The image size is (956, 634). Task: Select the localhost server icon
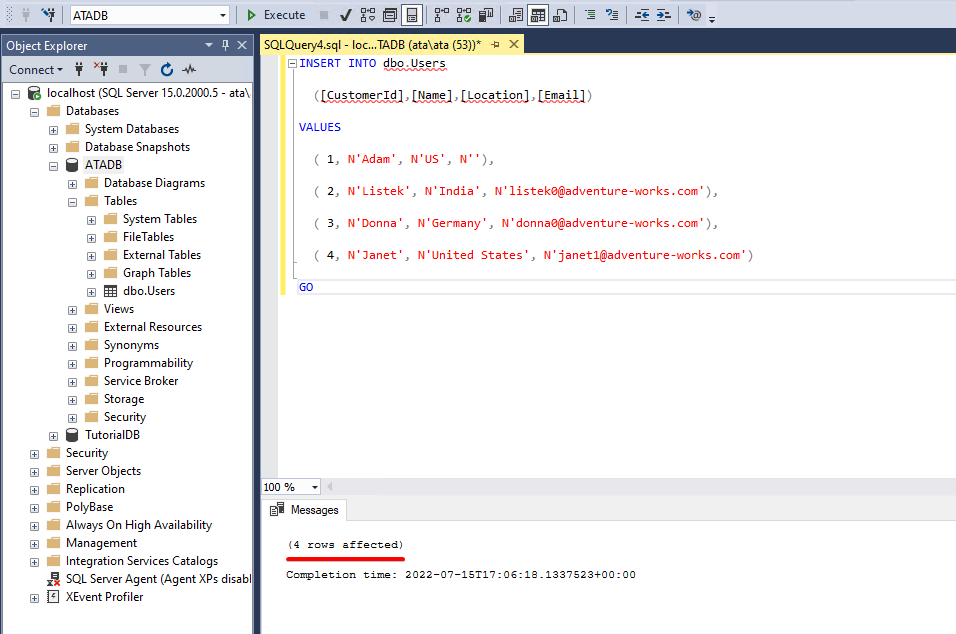tap(34, 93)
